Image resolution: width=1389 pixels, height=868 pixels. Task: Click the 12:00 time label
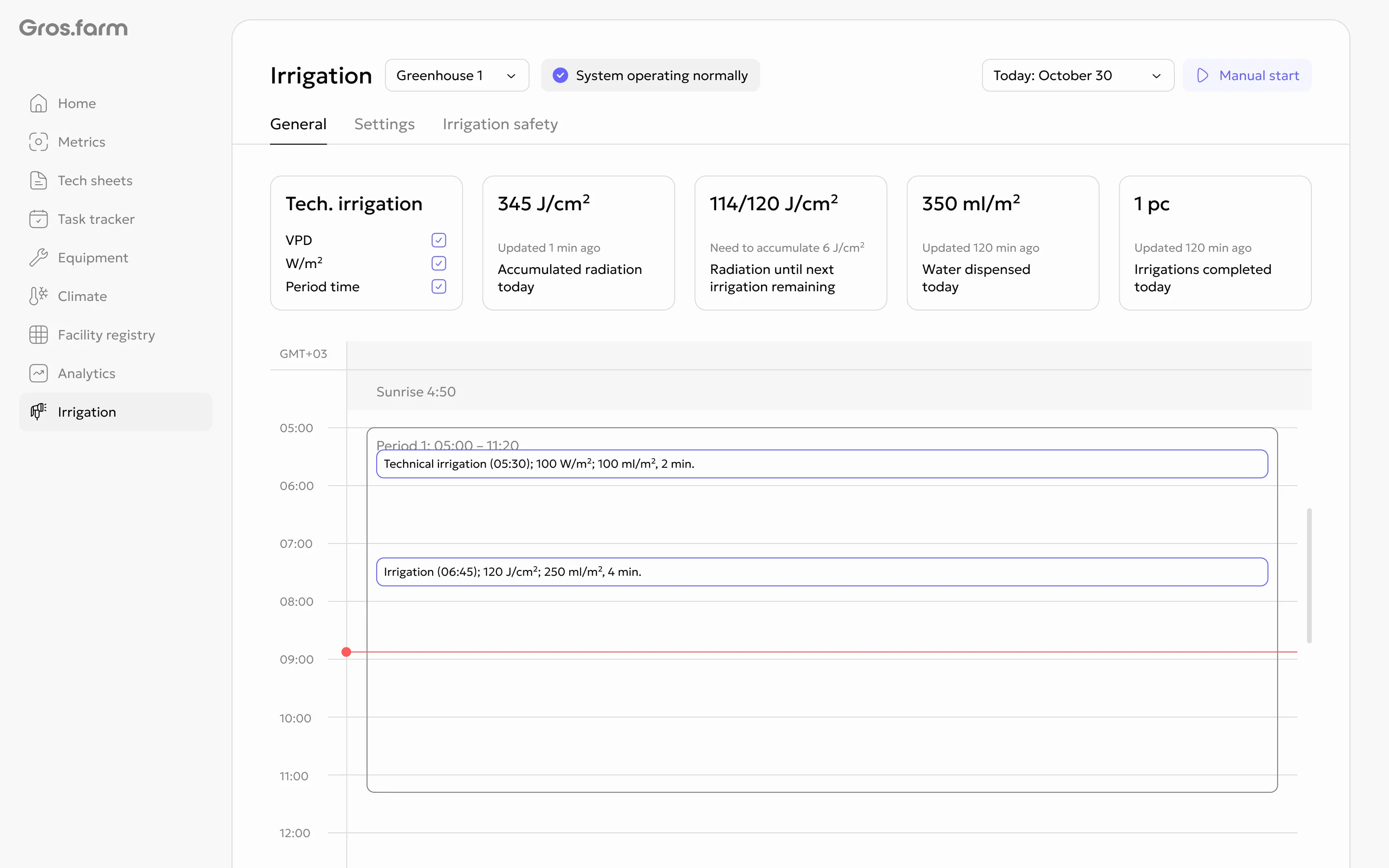click(295, 833)
